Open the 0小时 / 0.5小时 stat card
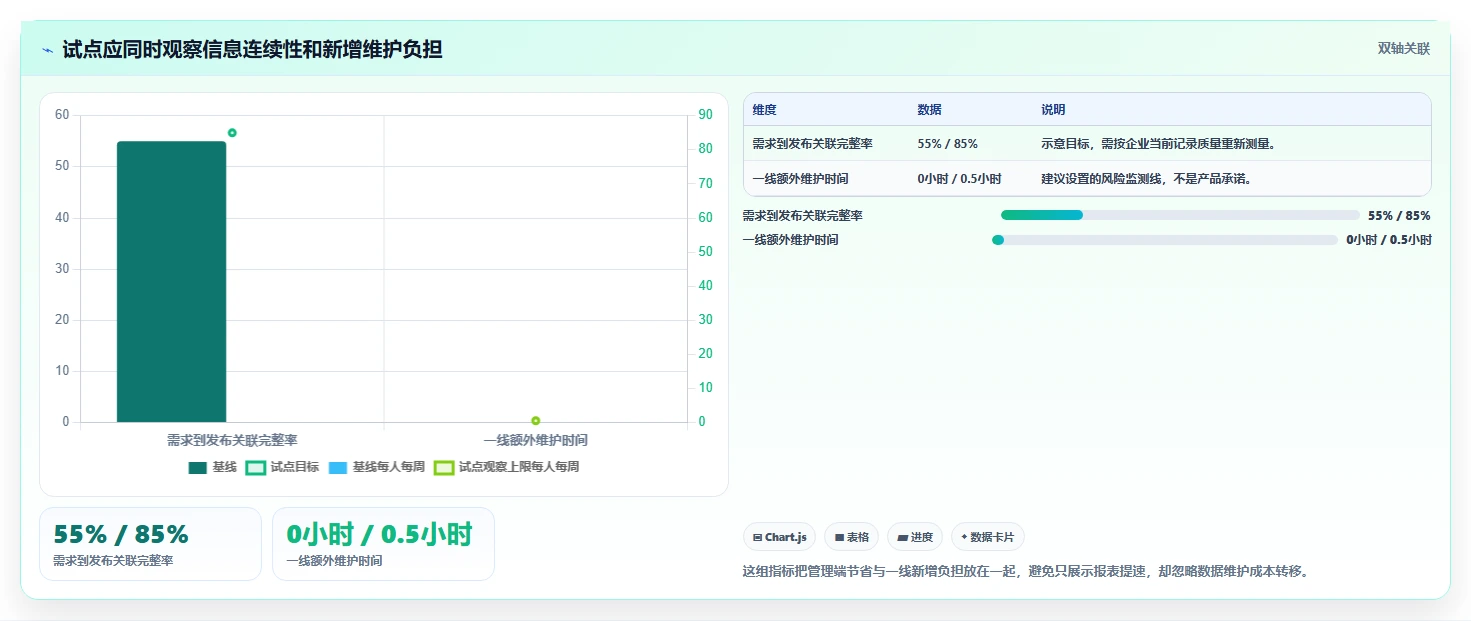The width and height of the screenshot is (1471, 621). pyautogui.click(x=383, y=544)
